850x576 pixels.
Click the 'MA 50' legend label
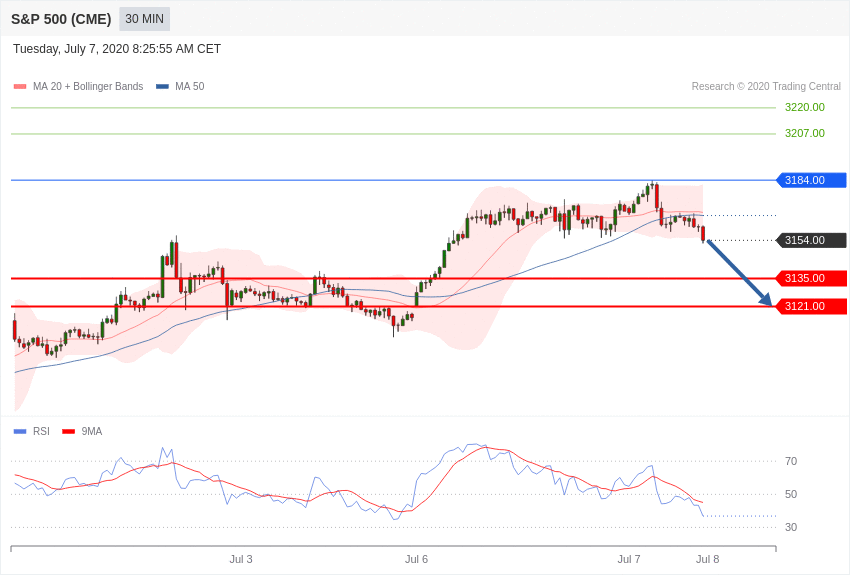click(x=190, y=86)
